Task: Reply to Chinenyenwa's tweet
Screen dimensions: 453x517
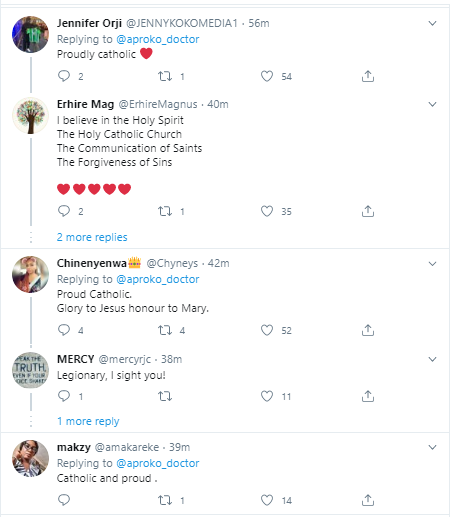Action: [64, 330]
